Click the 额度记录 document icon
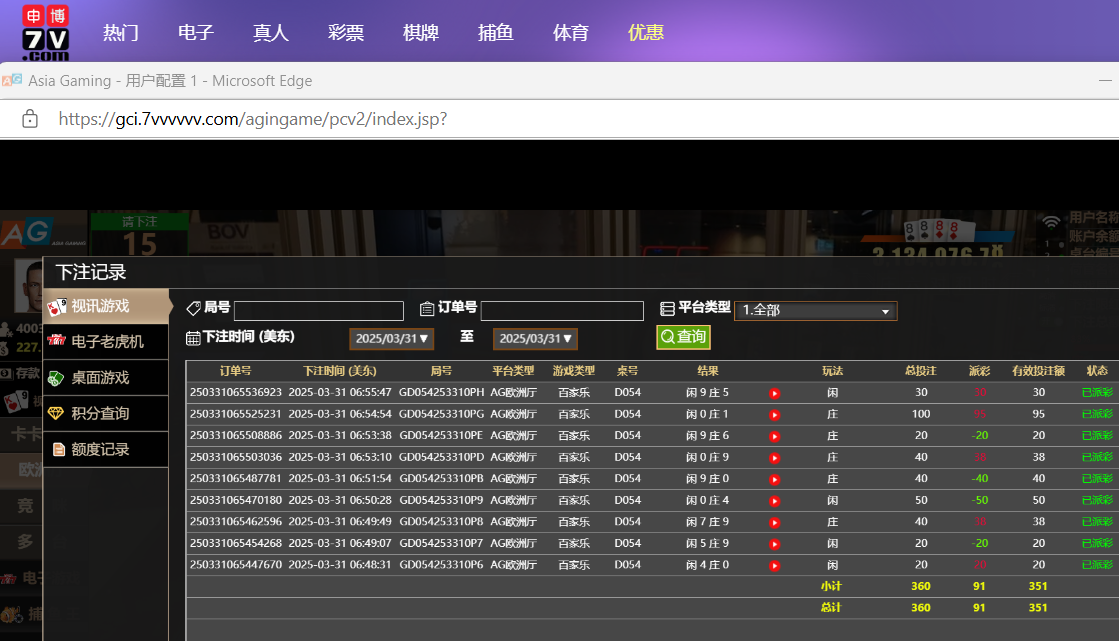 pyautogui.click(x=59, y=449)
